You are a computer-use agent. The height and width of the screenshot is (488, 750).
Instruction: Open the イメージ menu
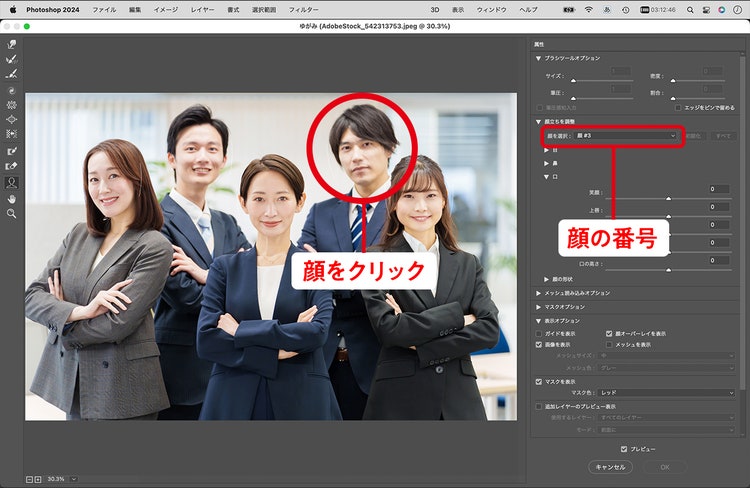(x=166, y=10)
